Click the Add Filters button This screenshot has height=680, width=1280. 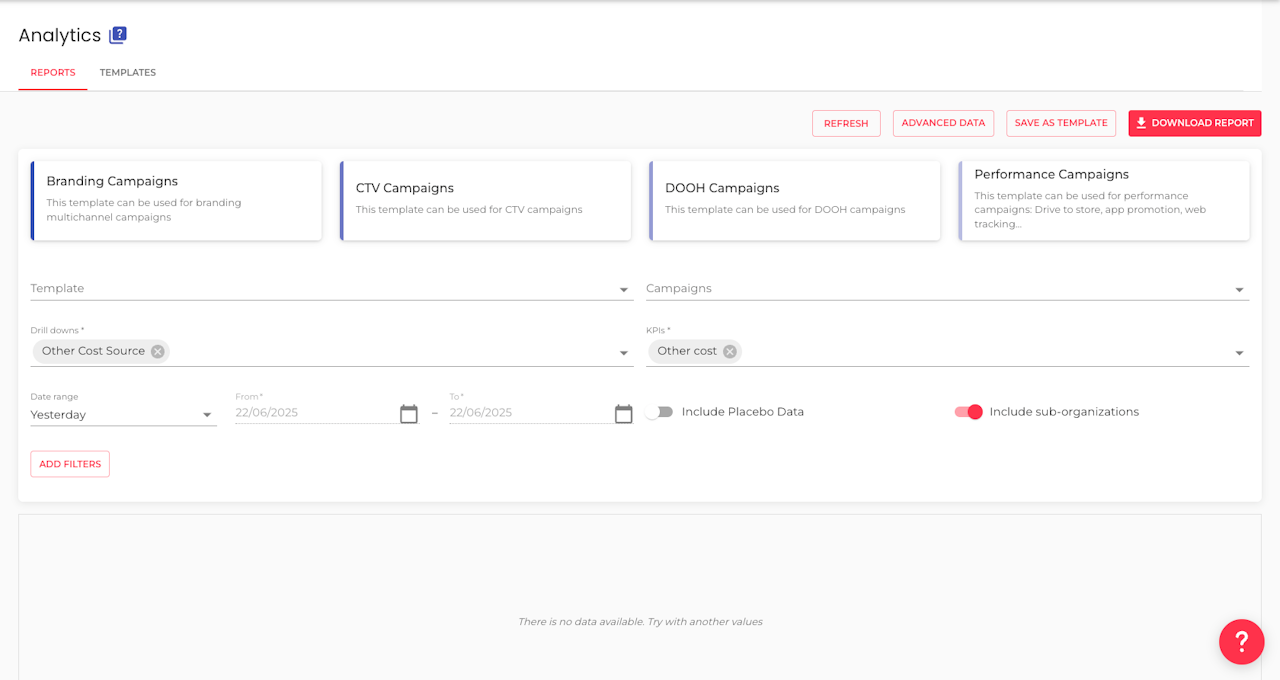point(70,464)
